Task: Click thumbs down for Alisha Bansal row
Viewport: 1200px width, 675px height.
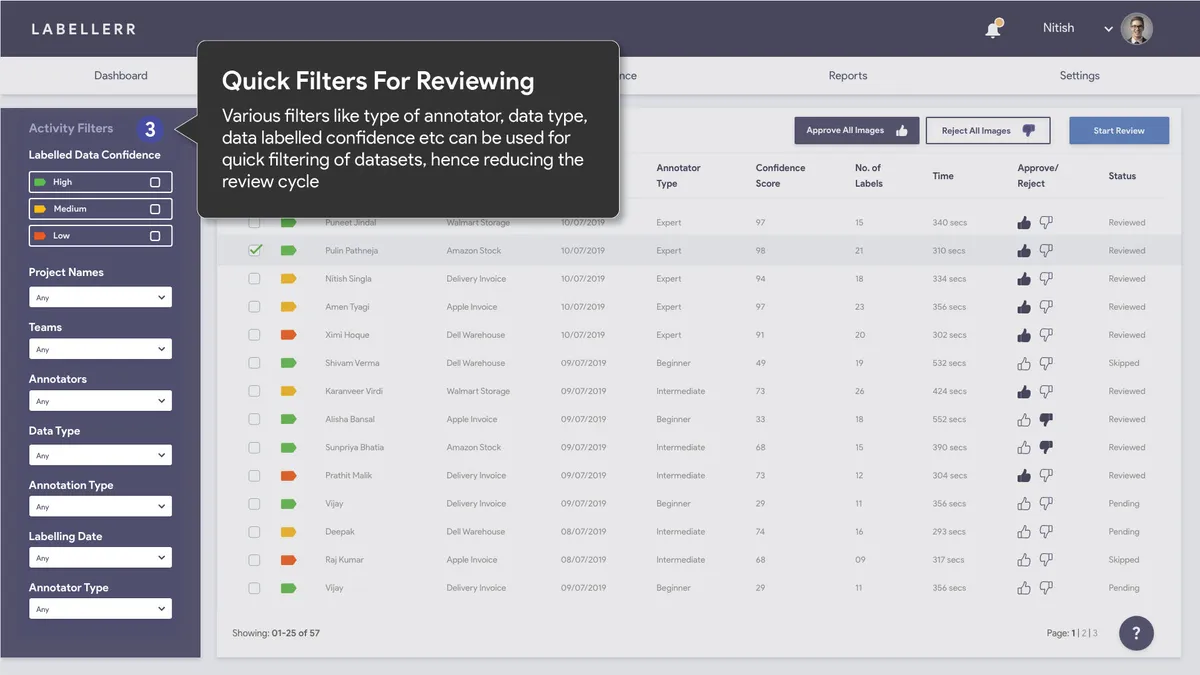Action: click(x=1046, y=419)
